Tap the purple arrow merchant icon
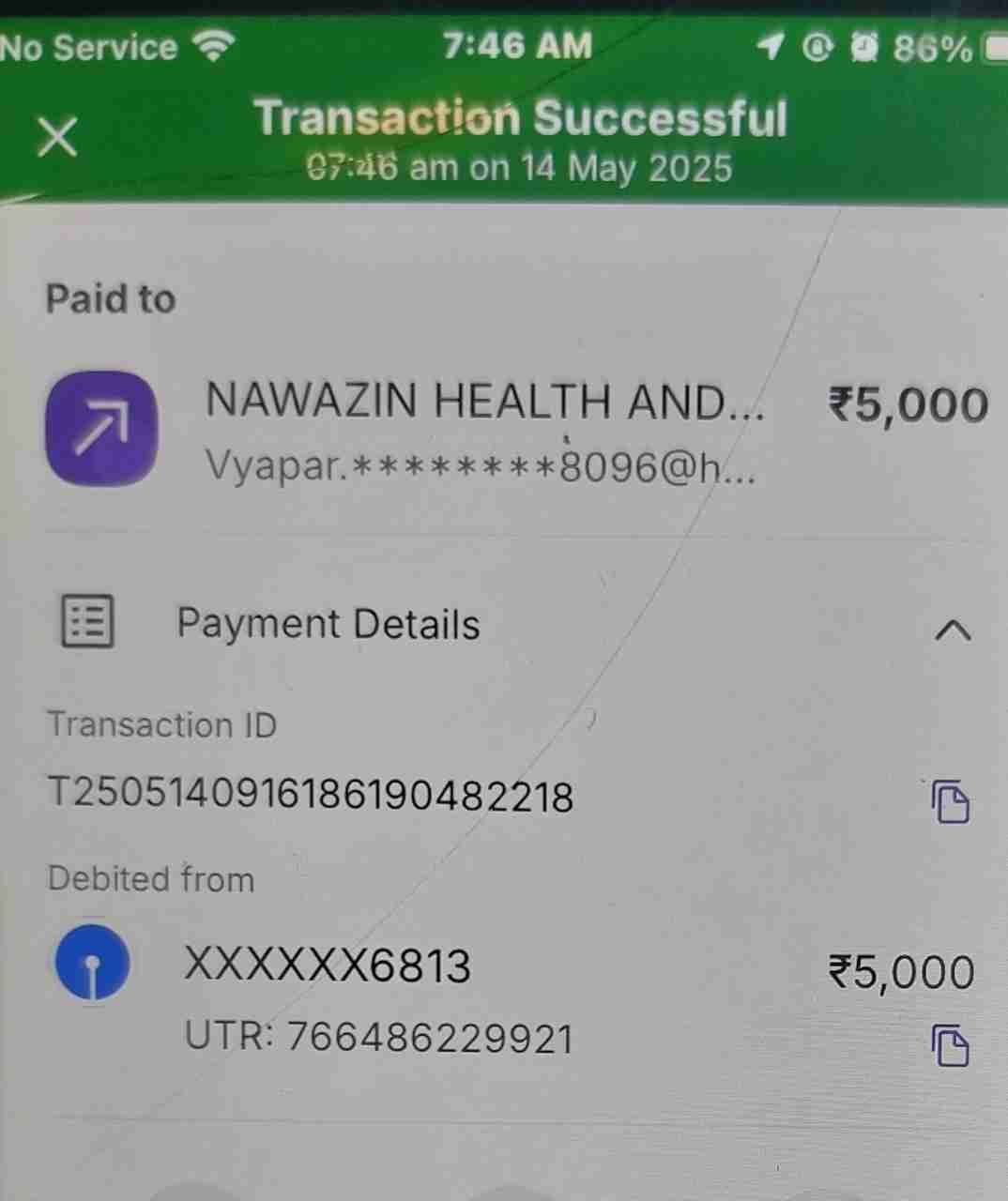 pyautogui.click(x=101, y=429)
